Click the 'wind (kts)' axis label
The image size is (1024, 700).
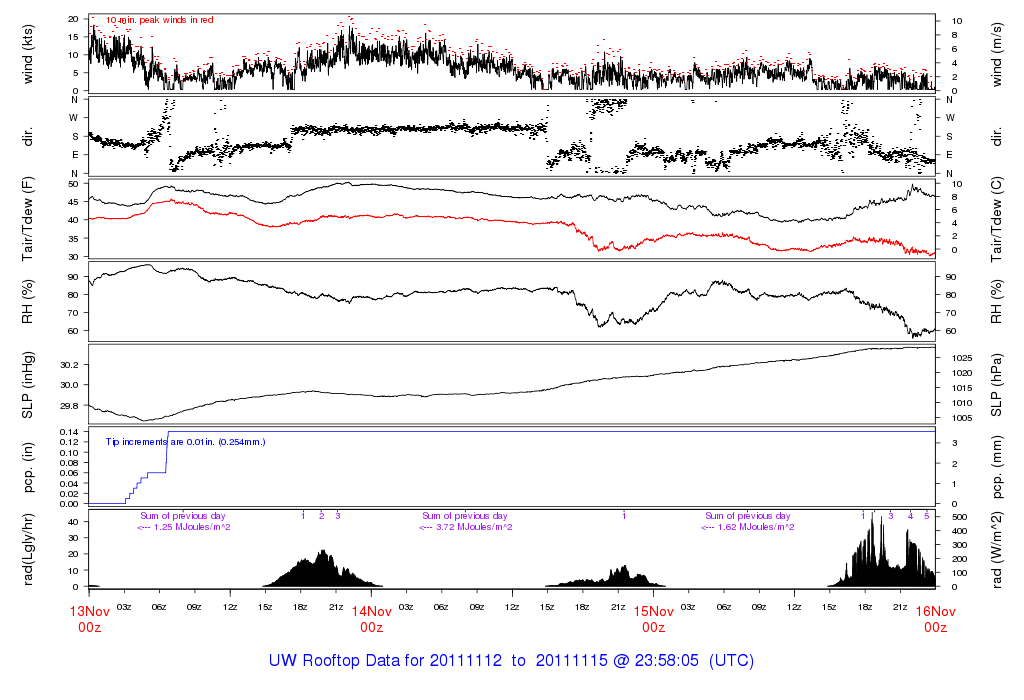pyautogui.click(x=28, y=54)
